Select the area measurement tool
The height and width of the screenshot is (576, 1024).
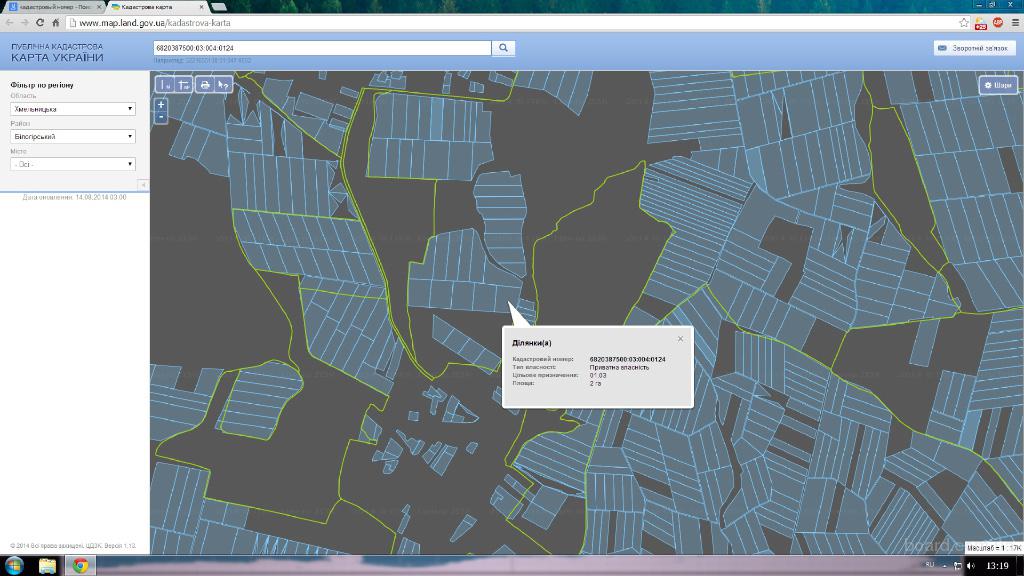coord(183,85)
